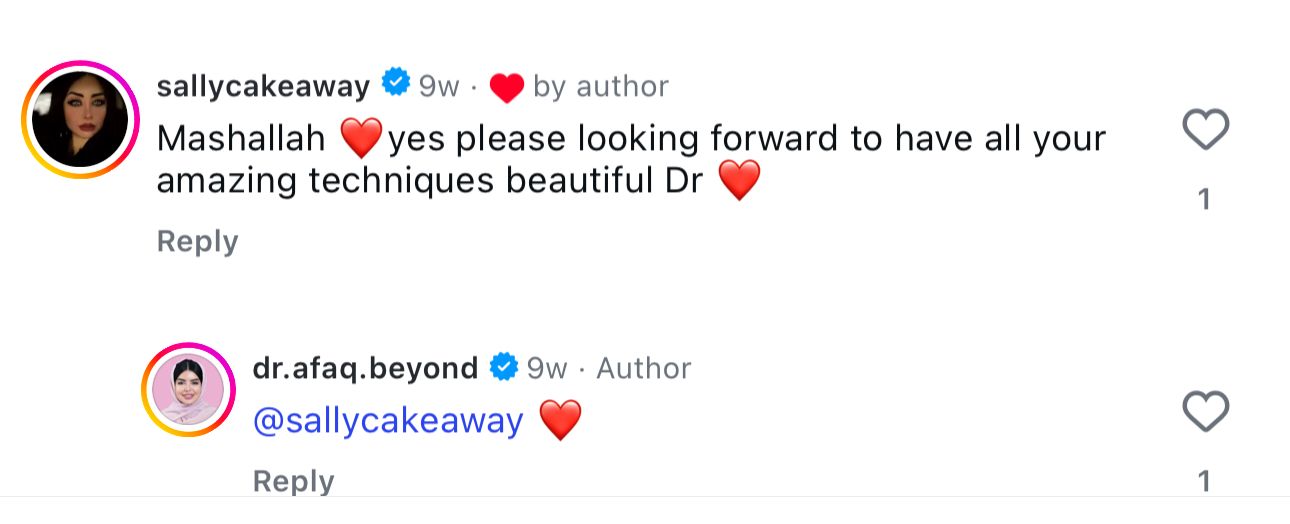Open the dr.afaq.beyond username link

pyautogui.click(x=365, y=368)
